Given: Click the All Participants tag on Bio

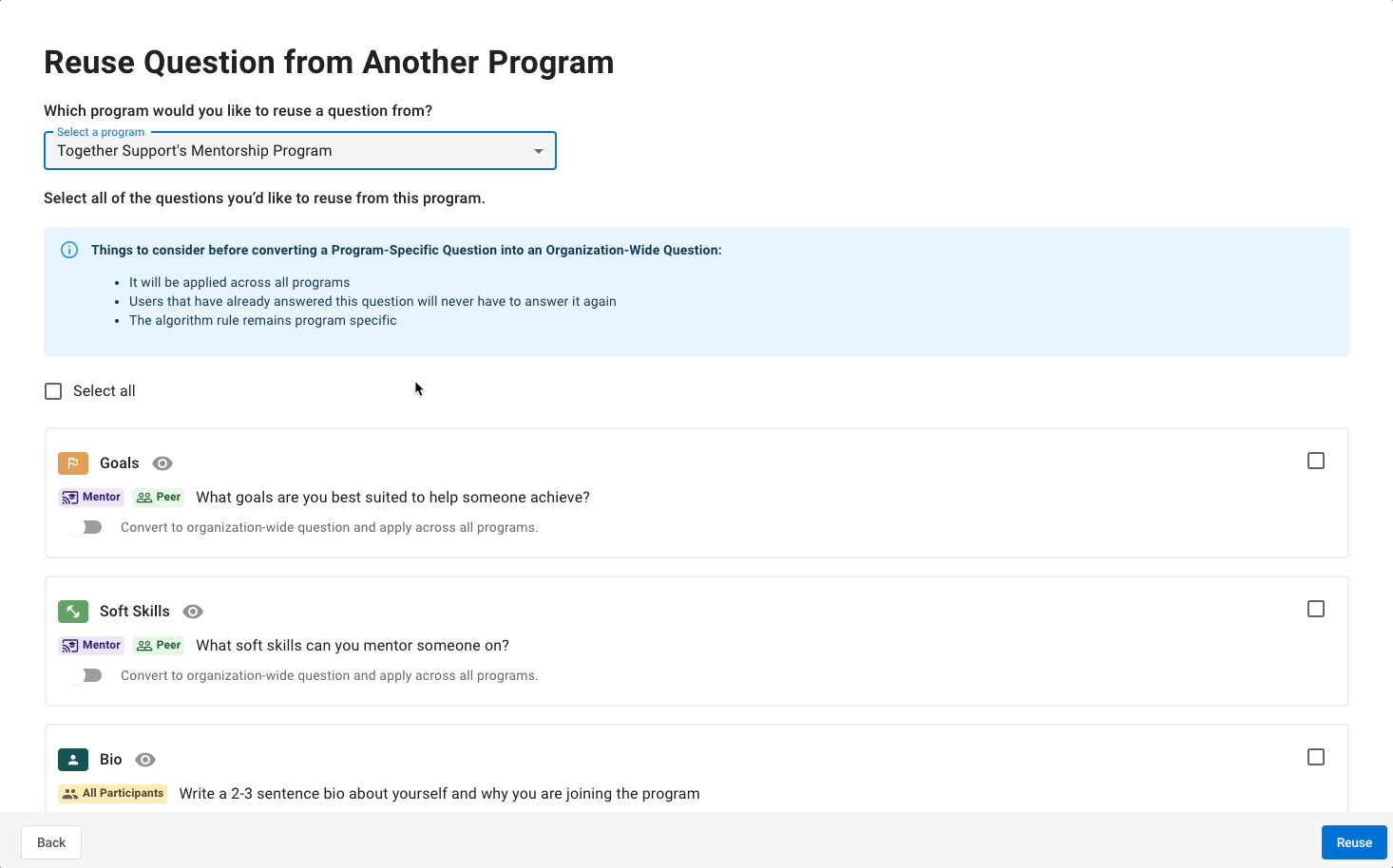Looking at the screenshot, I should (113, 794).
